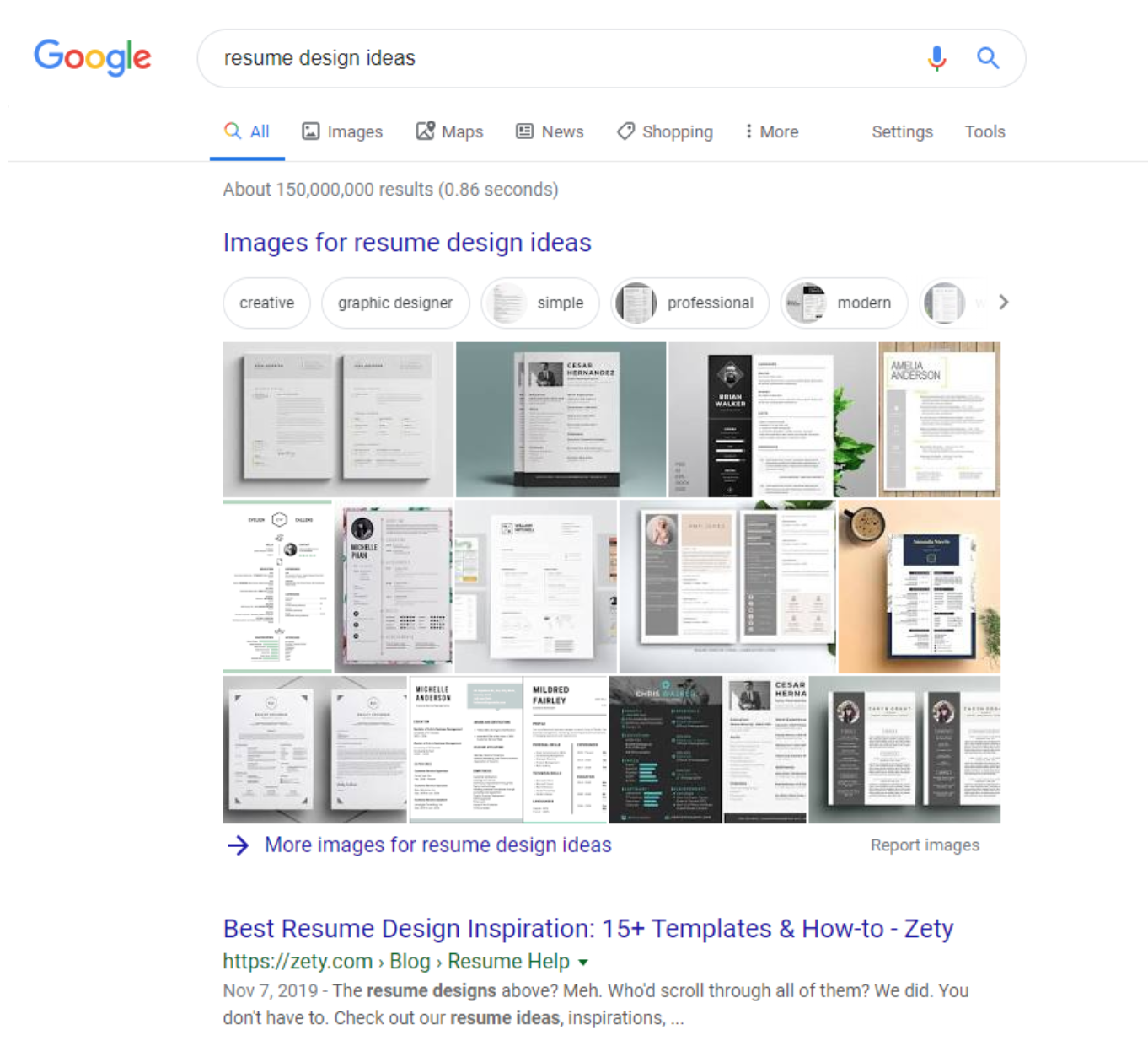Screen dimensions: 1148x1062
Task: Select the creative filter chip
Action: [x=266, y=303]
